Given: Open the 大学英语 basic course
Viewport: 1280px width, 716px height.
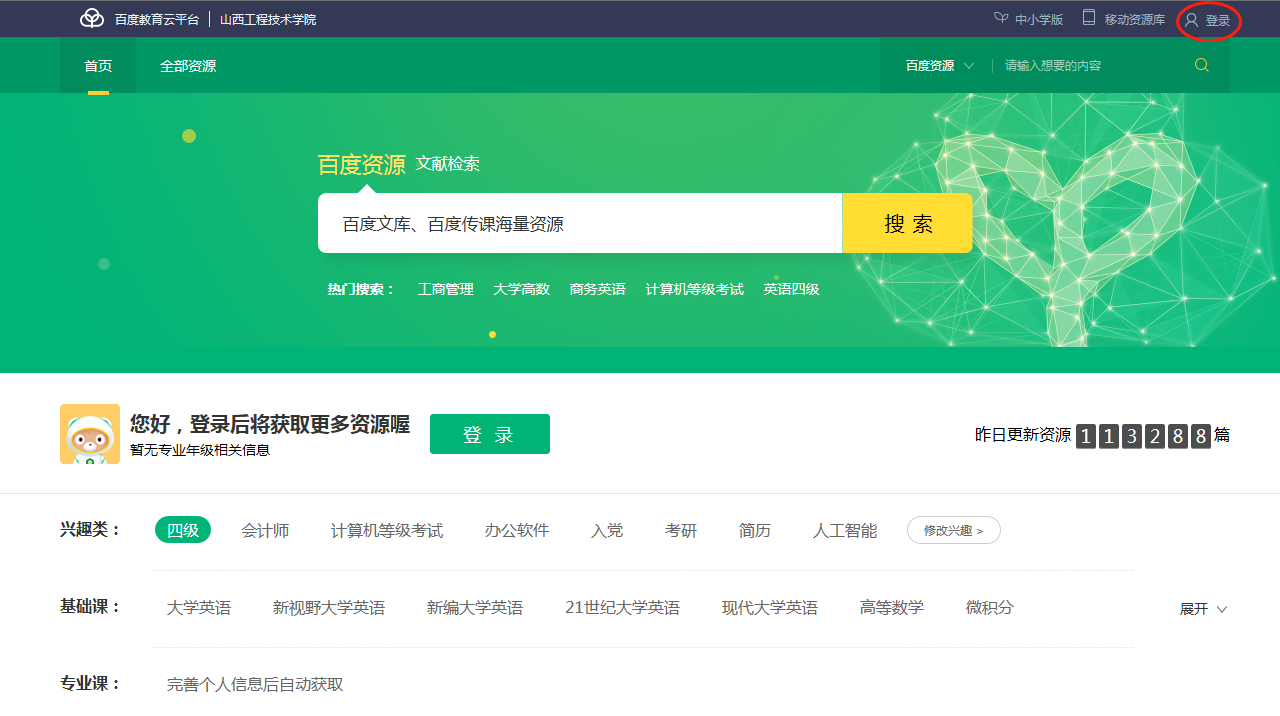Looking at the screenshot, I should pos(199,608).
